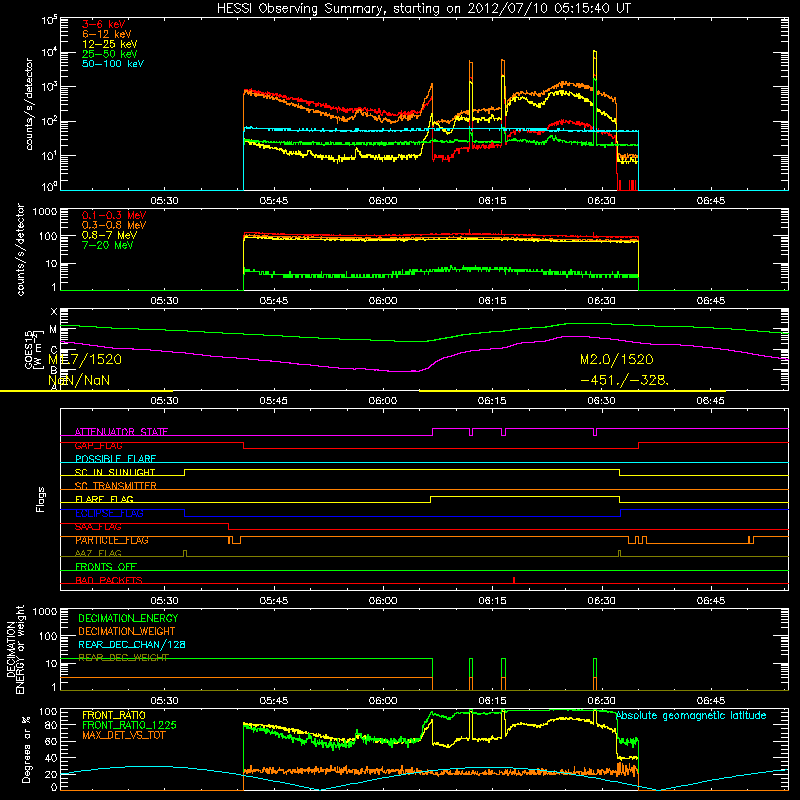800x800 pixels.
Task: Click the GOES15 axis label
Action: [x=29, y=349]
